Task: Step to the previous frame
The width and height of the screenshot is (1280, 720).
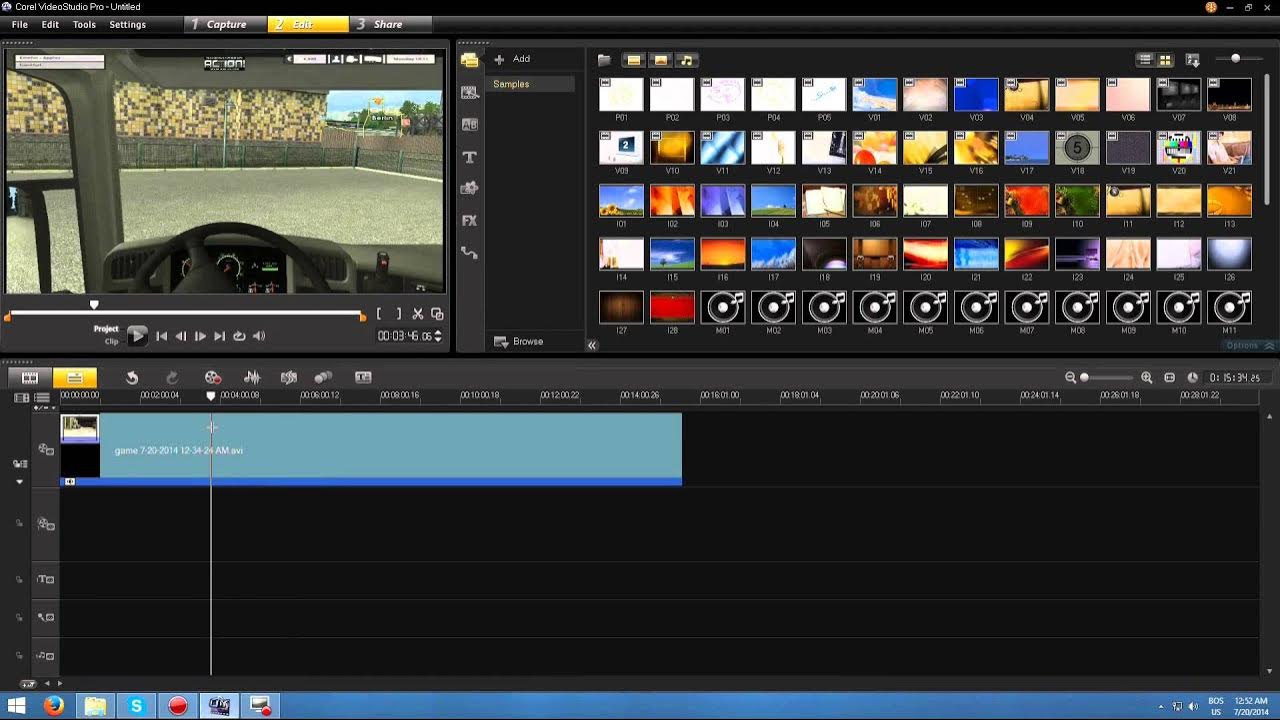Action: [x=181, y=336]
